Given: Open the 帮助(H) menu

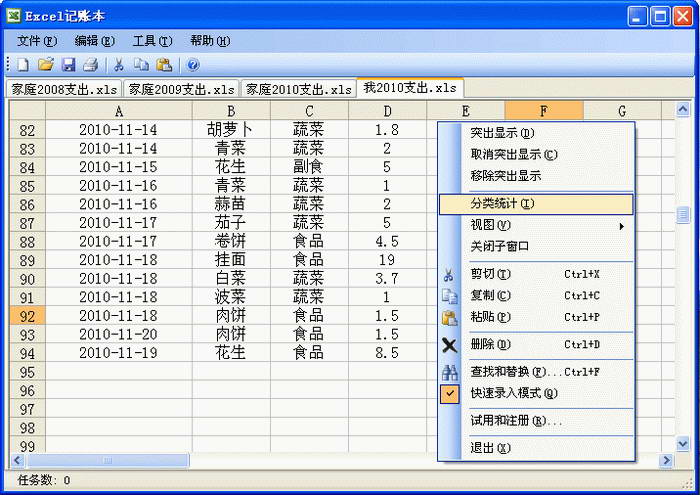Looking at the screenshot, I should pos(210,41).
